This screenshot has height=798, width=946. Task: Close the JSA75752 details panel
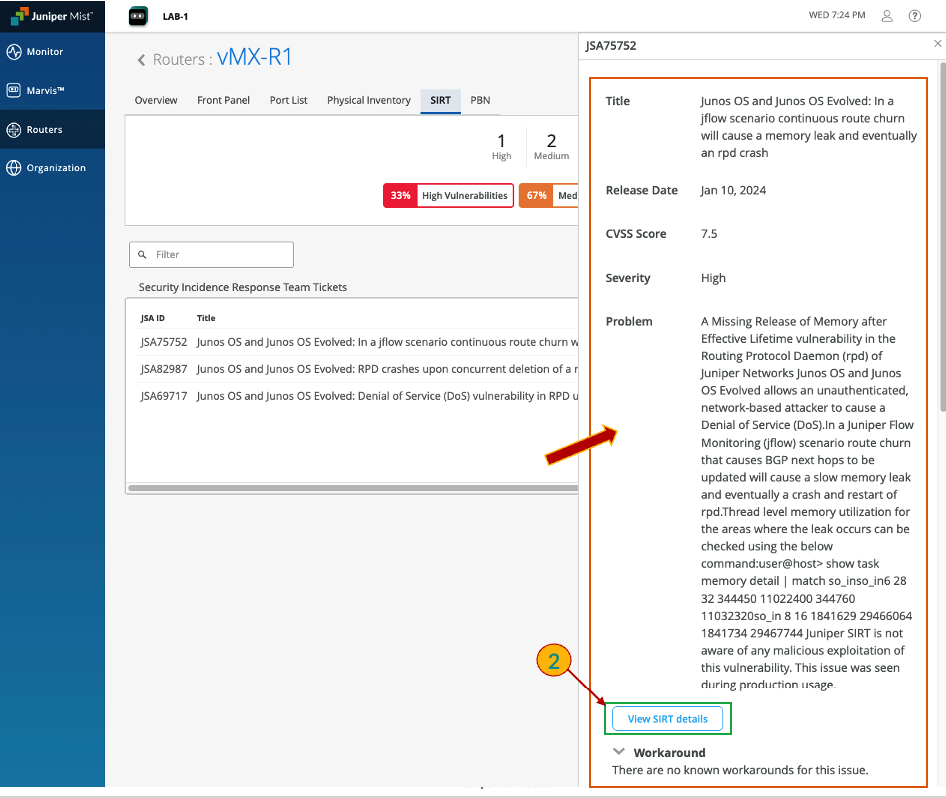pos(937,45)
